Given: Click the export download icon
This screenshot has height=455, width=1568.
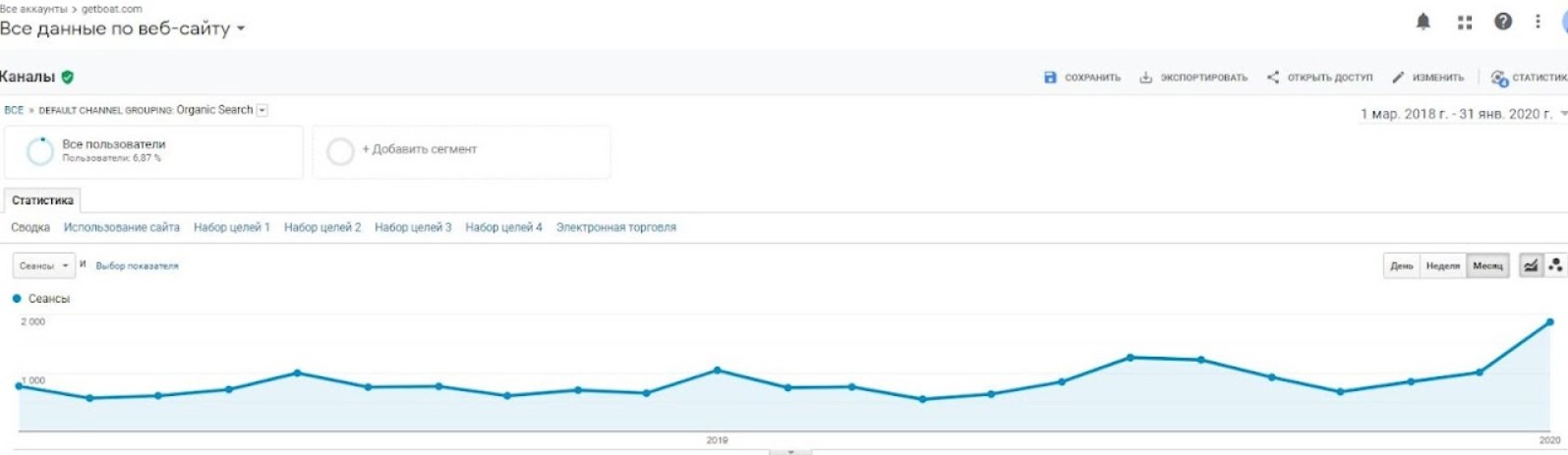Looking at the screenshot, I should coord(1145,77).
